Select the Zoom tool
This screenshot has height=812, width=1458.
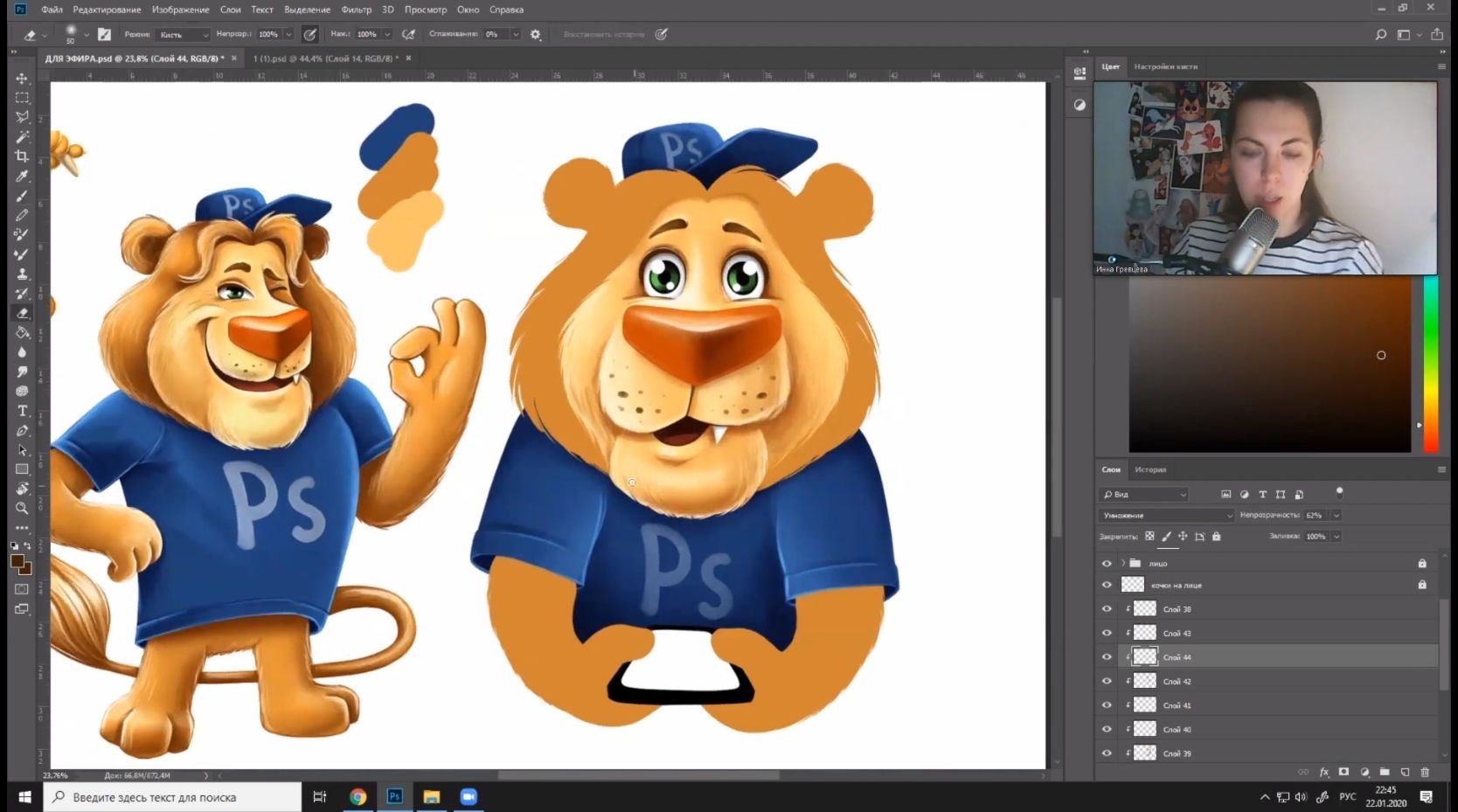[x=22, y=509]
